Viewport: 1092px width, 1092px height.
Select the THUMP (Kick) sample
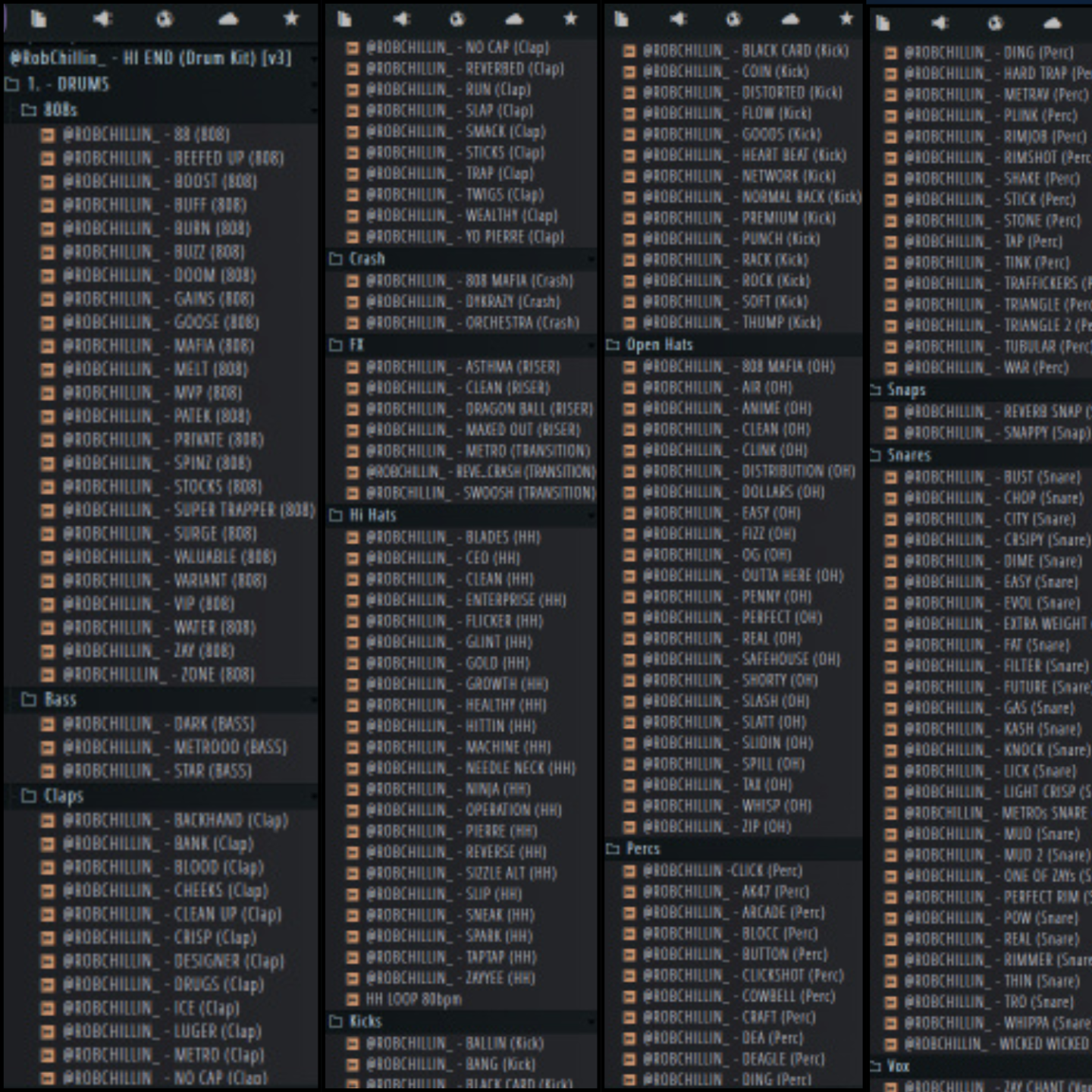click(732, 322)
